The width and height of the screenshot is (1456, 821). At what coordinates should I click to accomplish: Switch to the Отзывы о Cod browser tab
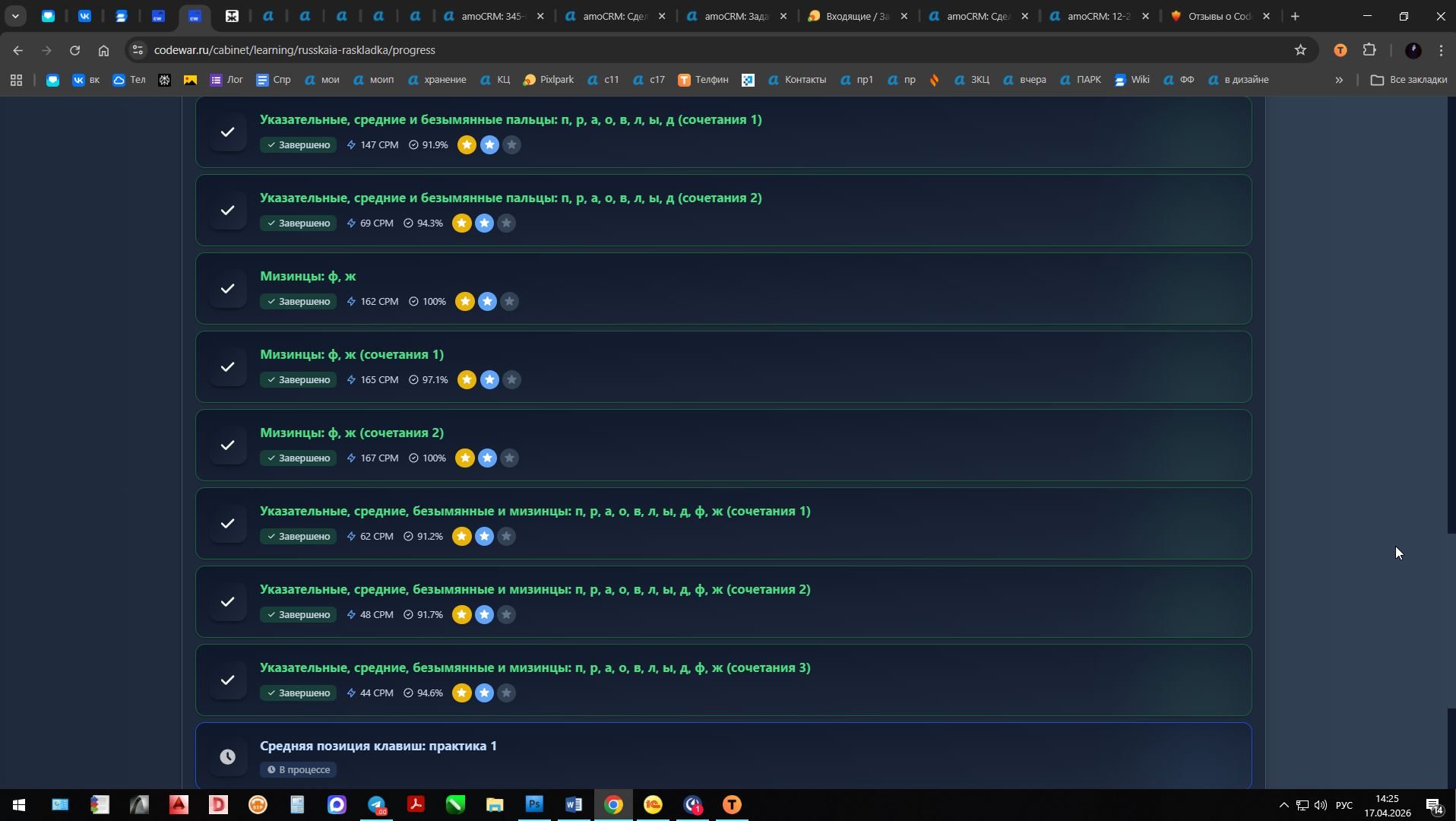pyautogui.click(x=1218, y=16)
